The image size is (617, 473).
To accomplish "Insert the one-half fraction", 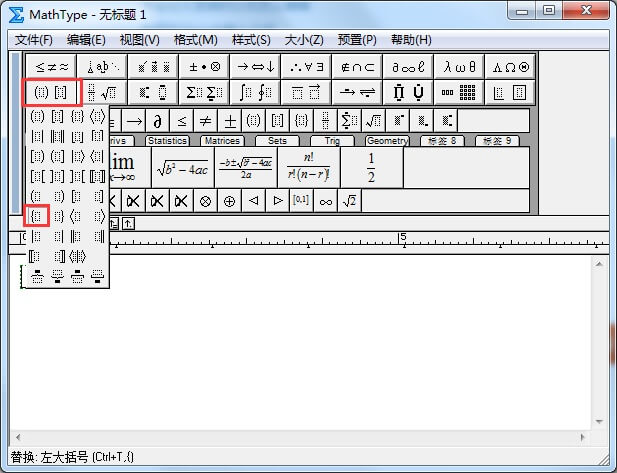I will [371, 167].
